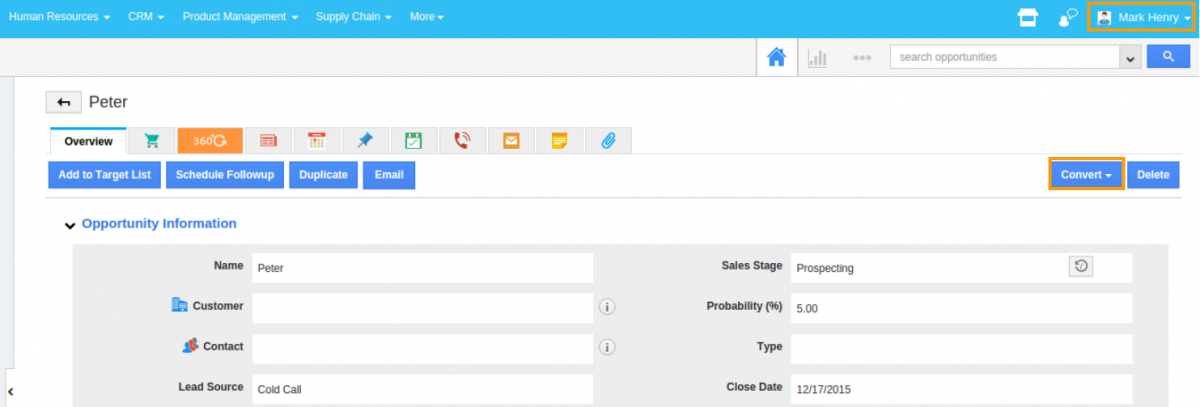
Task: Click the Schedule Followup button
Action: click(225, 175)
